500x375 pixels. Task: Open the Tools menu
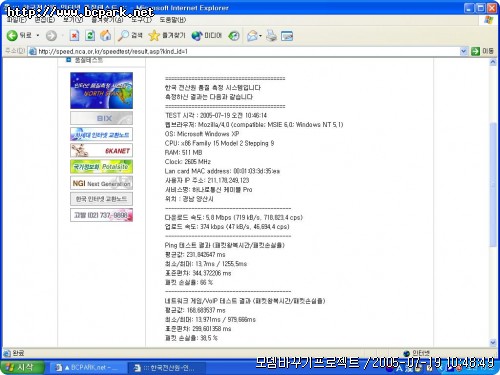coord(141,20)
